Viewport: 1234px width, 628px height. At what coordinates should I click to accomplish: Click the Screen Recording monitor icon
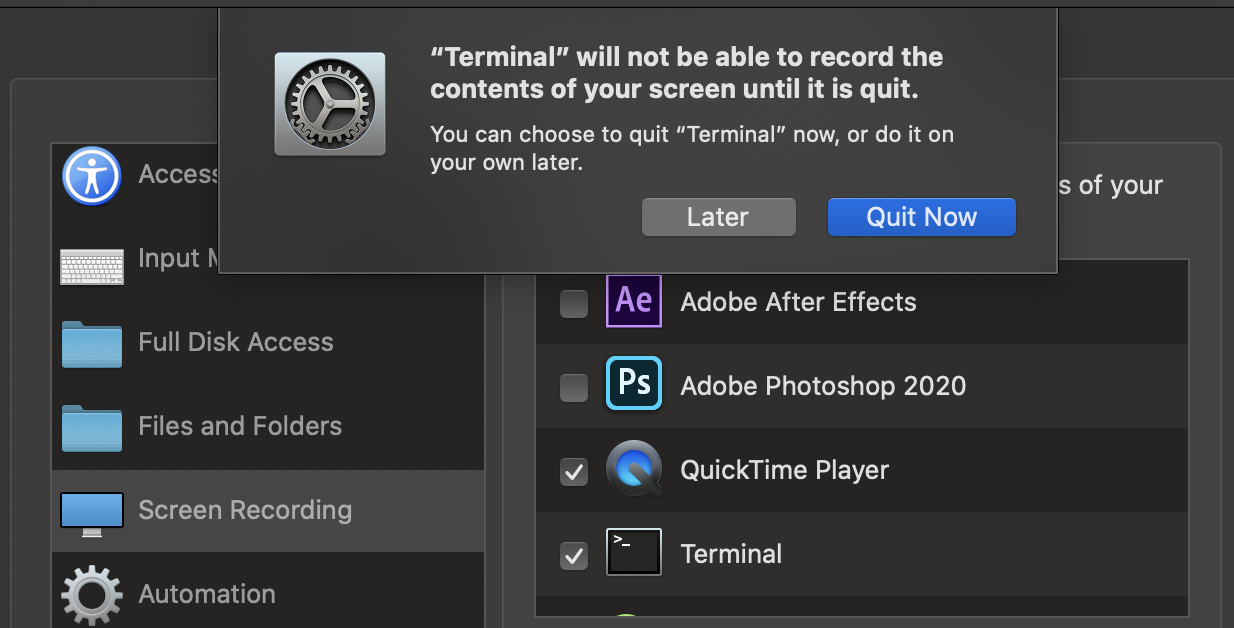[92, 511]
